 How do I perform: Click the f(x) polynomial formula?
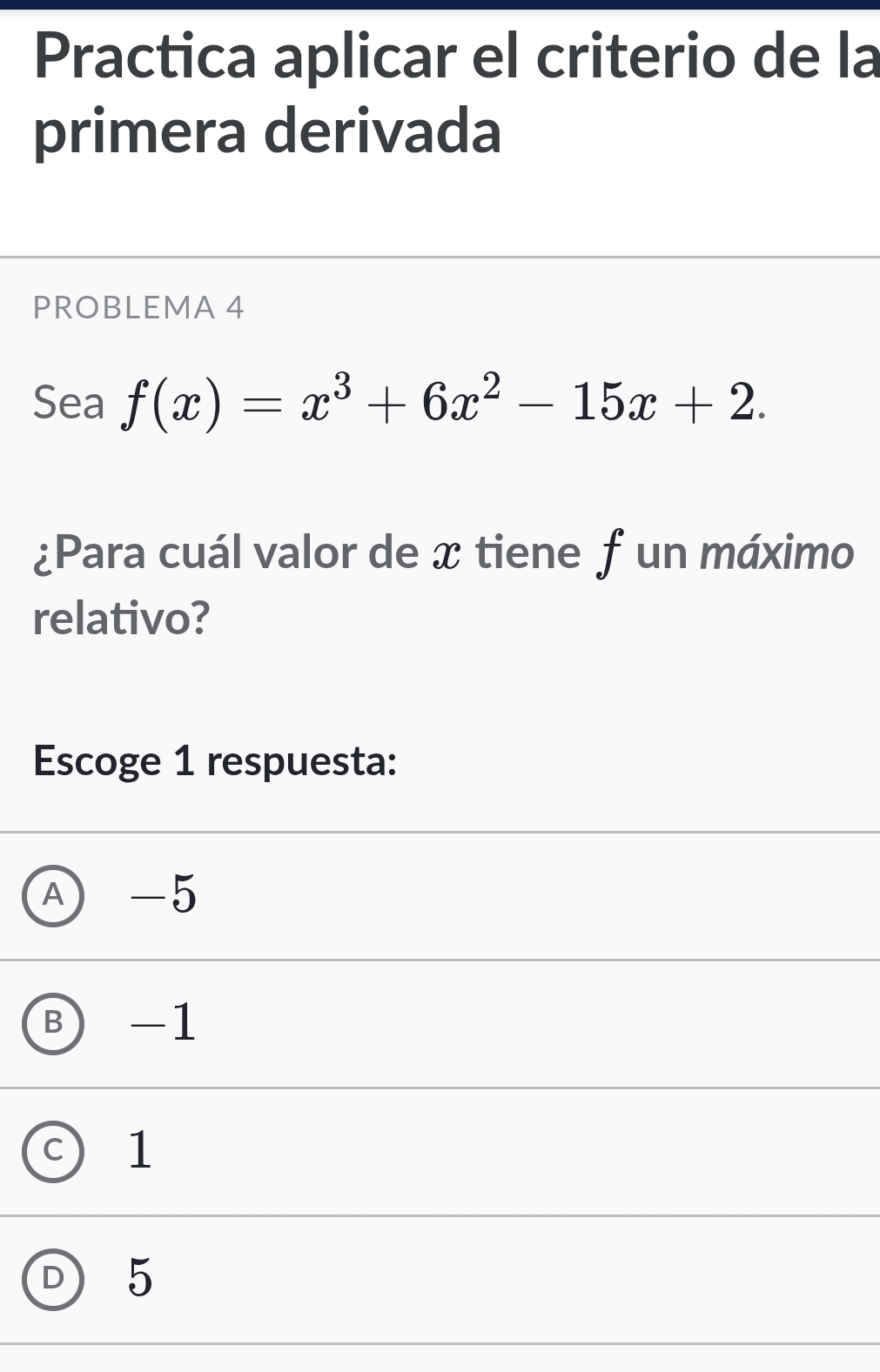coord(446,403)
